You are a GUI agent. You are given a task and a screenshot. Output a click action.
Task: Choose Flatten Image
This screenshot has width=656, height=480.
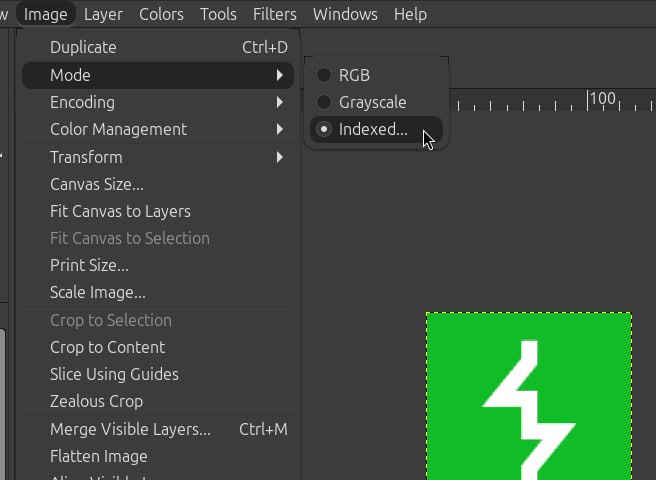[158, 456]
